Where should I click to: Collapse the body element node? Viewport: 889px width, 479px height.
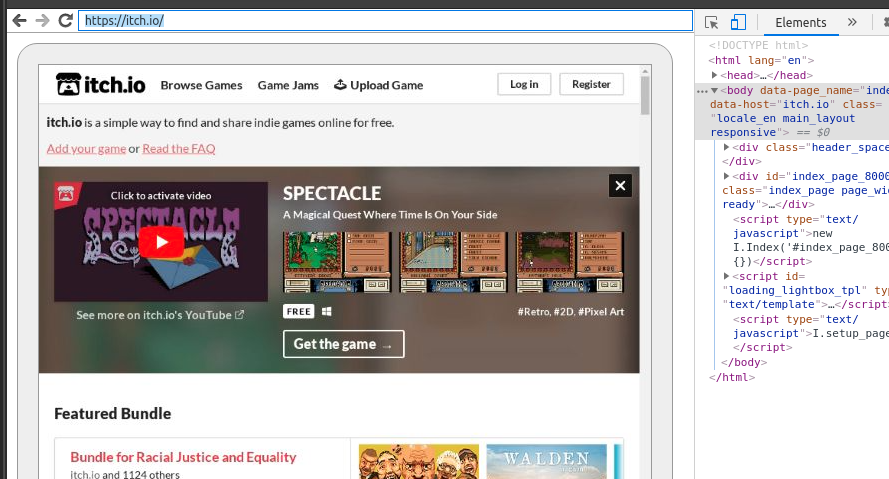pos(714,90)
